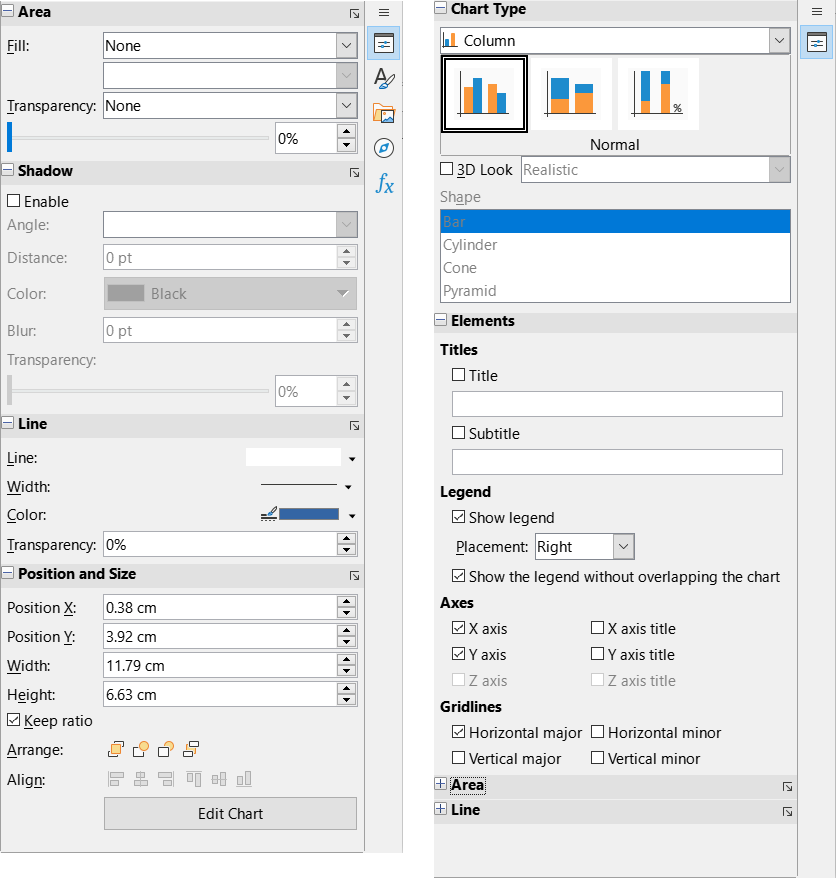The width and height of the screenshot is (837, 878).
Task: Select the stacked column chart subtype
Action: click(x=571, y=93)
